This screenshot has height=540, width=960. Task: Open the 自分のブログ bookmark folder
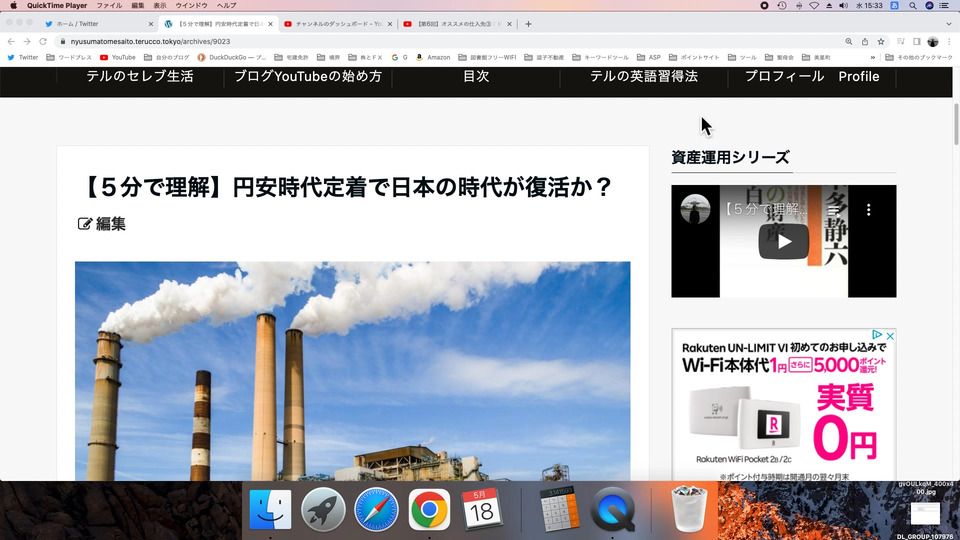coord(167,58)
